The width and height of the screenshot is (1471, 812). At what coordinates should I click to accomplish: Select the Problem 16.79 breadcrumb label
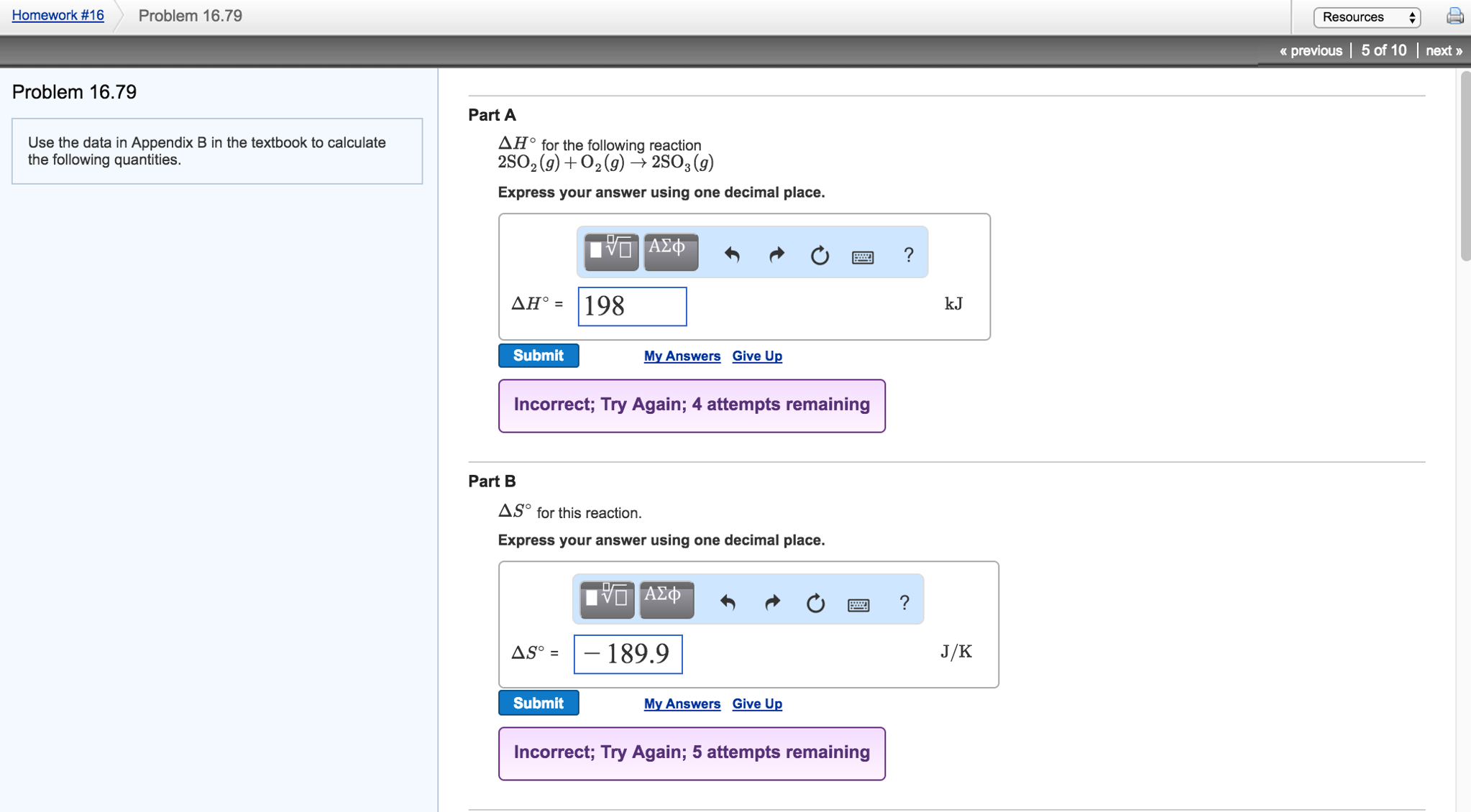(x=191, y=16)
